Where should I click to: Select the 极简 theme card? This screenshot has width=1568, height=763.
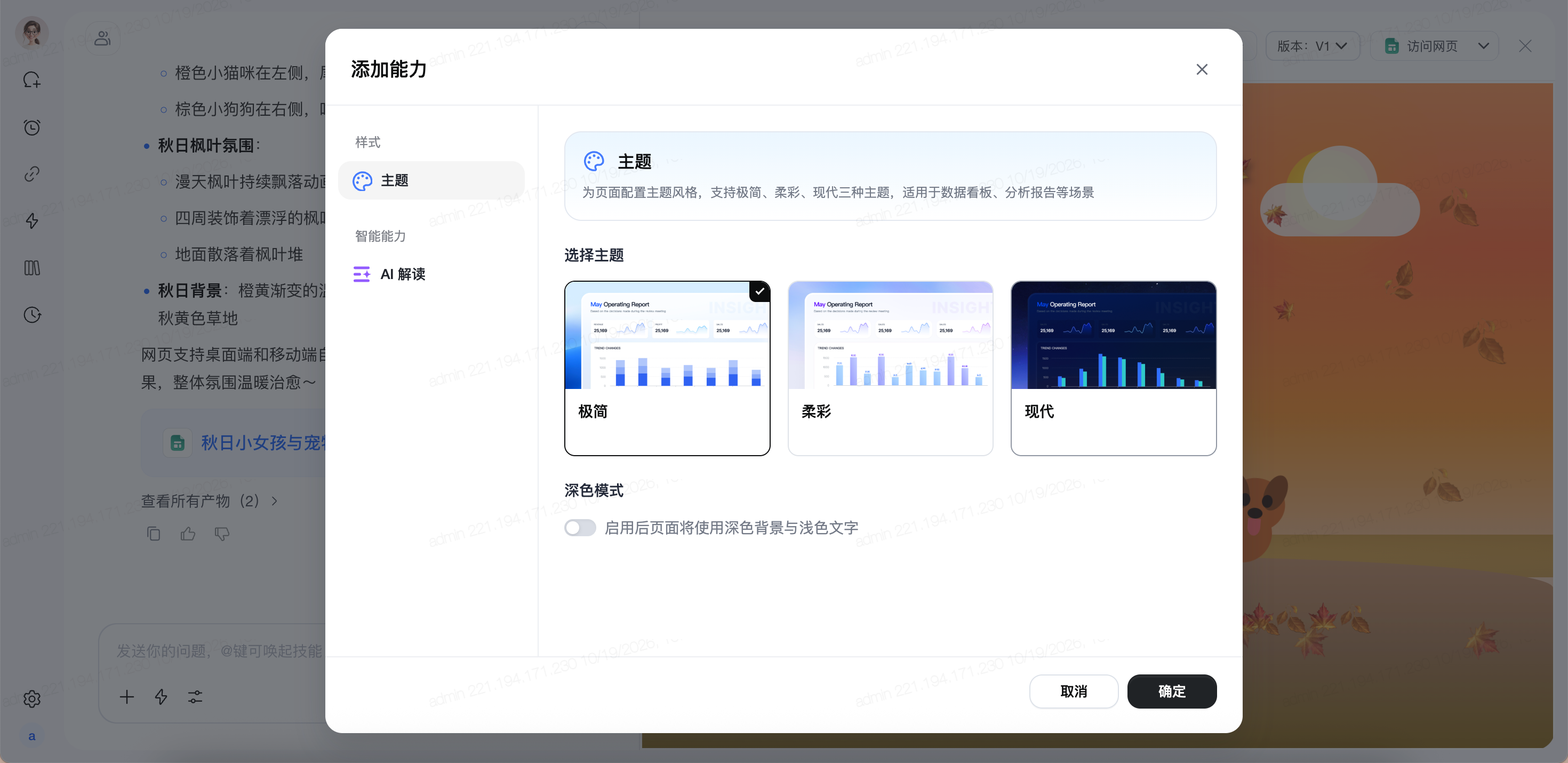click(x=667, y=368)
